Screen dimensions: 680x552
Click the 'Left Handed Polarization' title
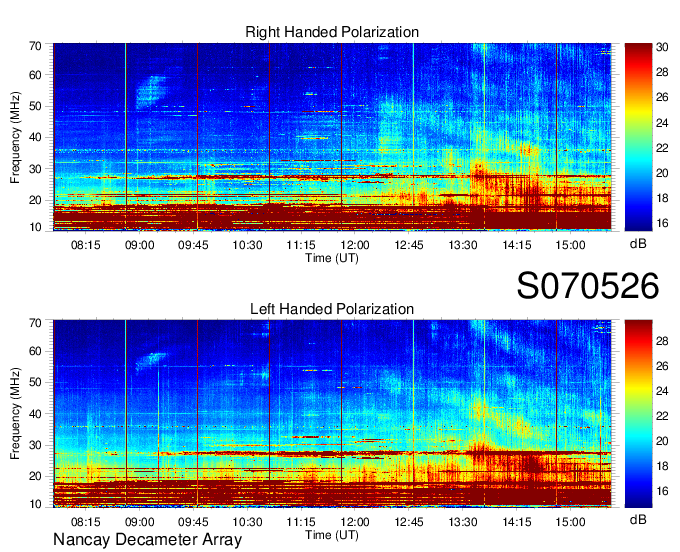332,309
